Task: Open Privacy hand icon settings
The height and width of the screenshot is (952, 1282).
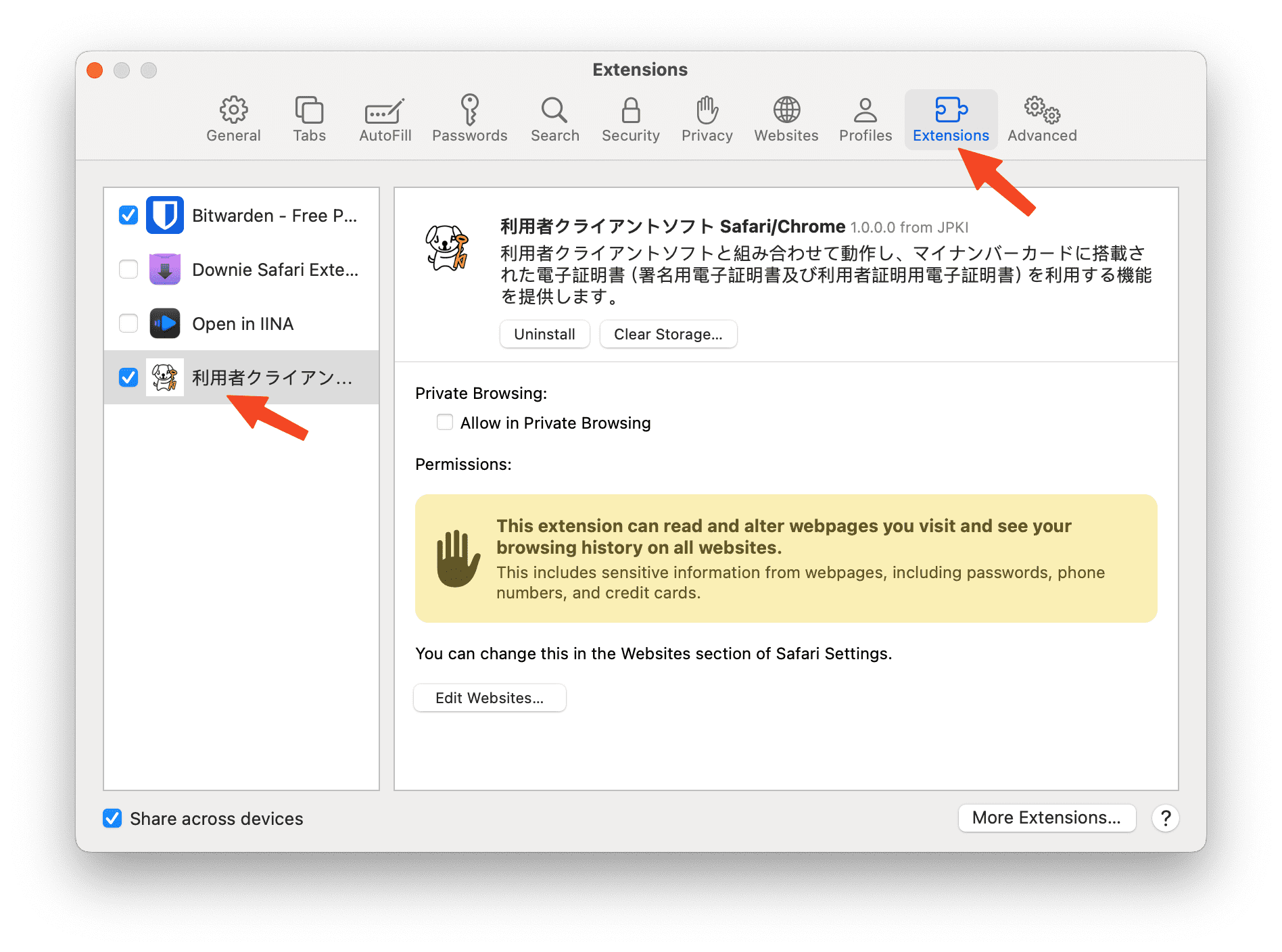Action: (x=707, y=119)
